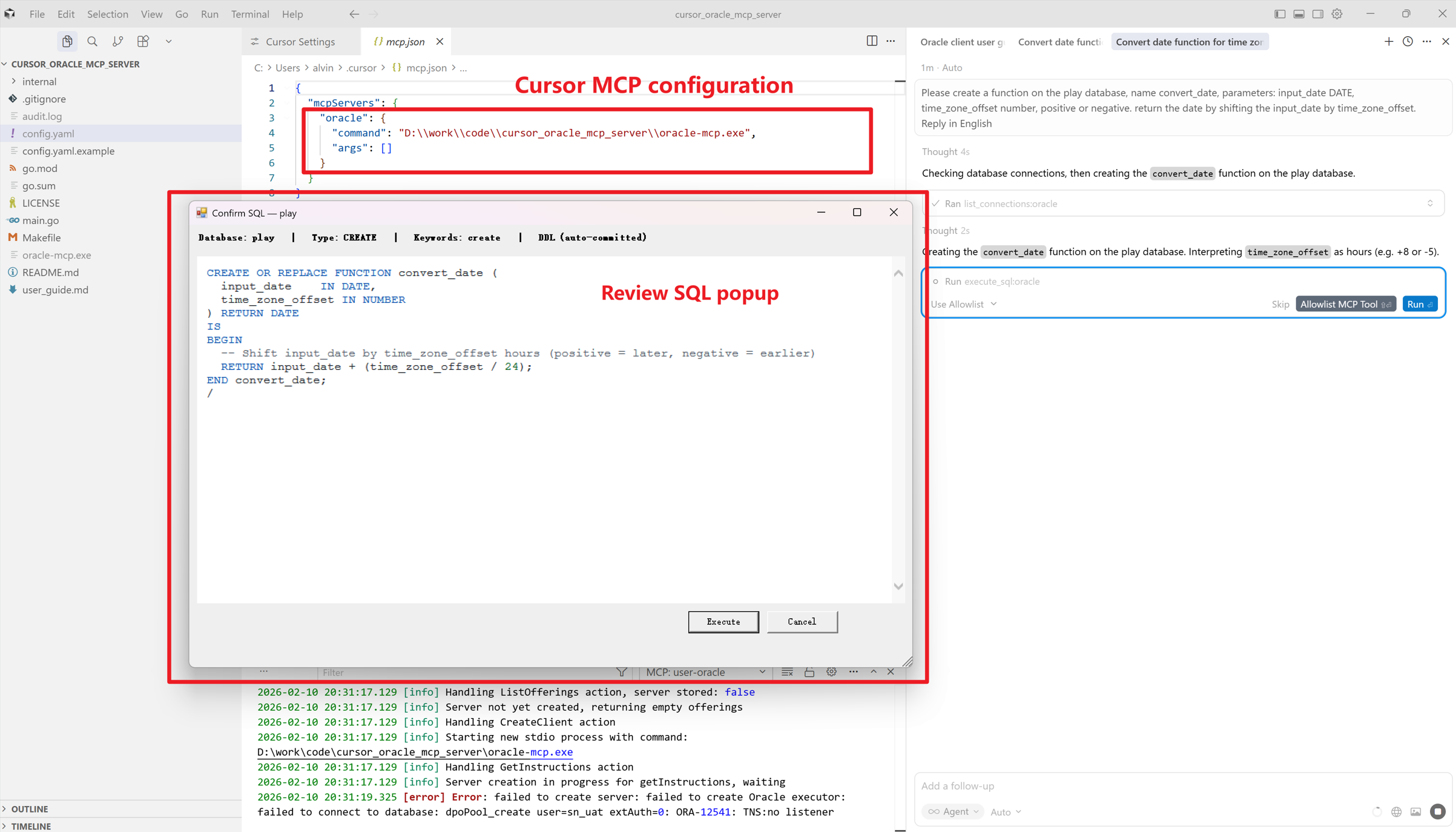
Task: Open the Extensions view icon
Action: [x=143, y=41]
